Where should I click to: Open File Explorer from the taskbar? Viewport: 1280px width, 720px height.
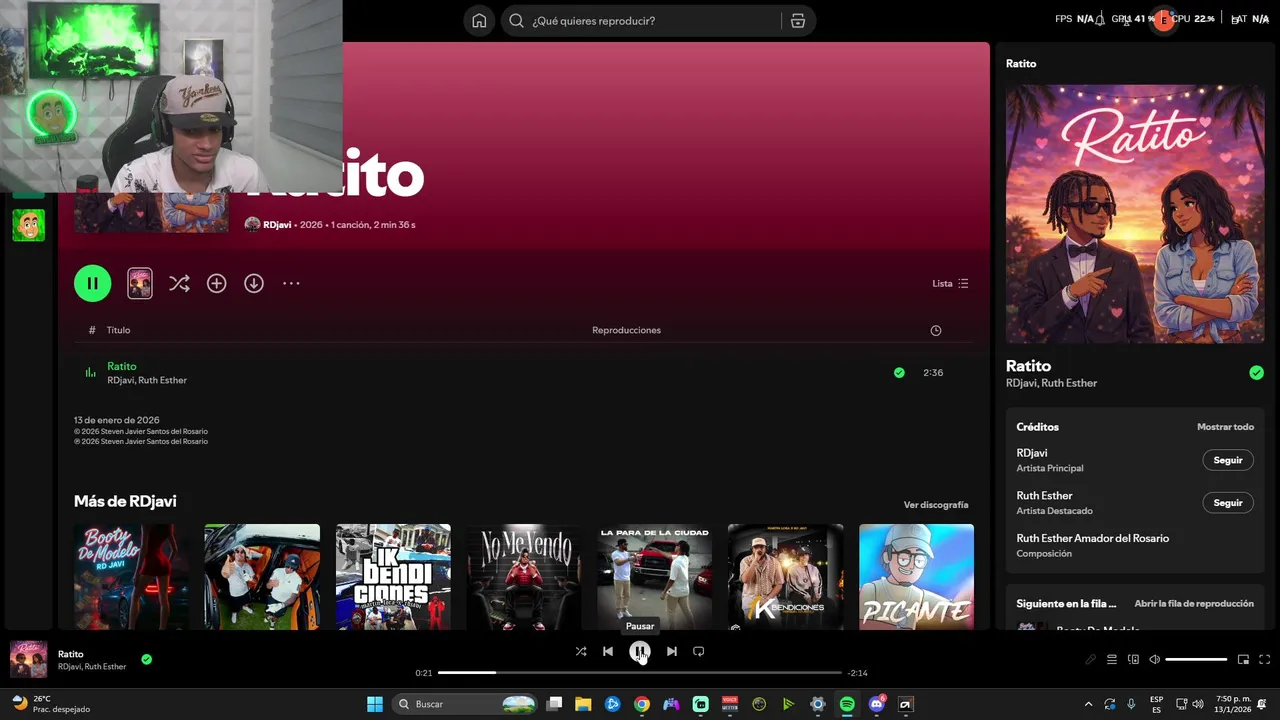(583, 704)
